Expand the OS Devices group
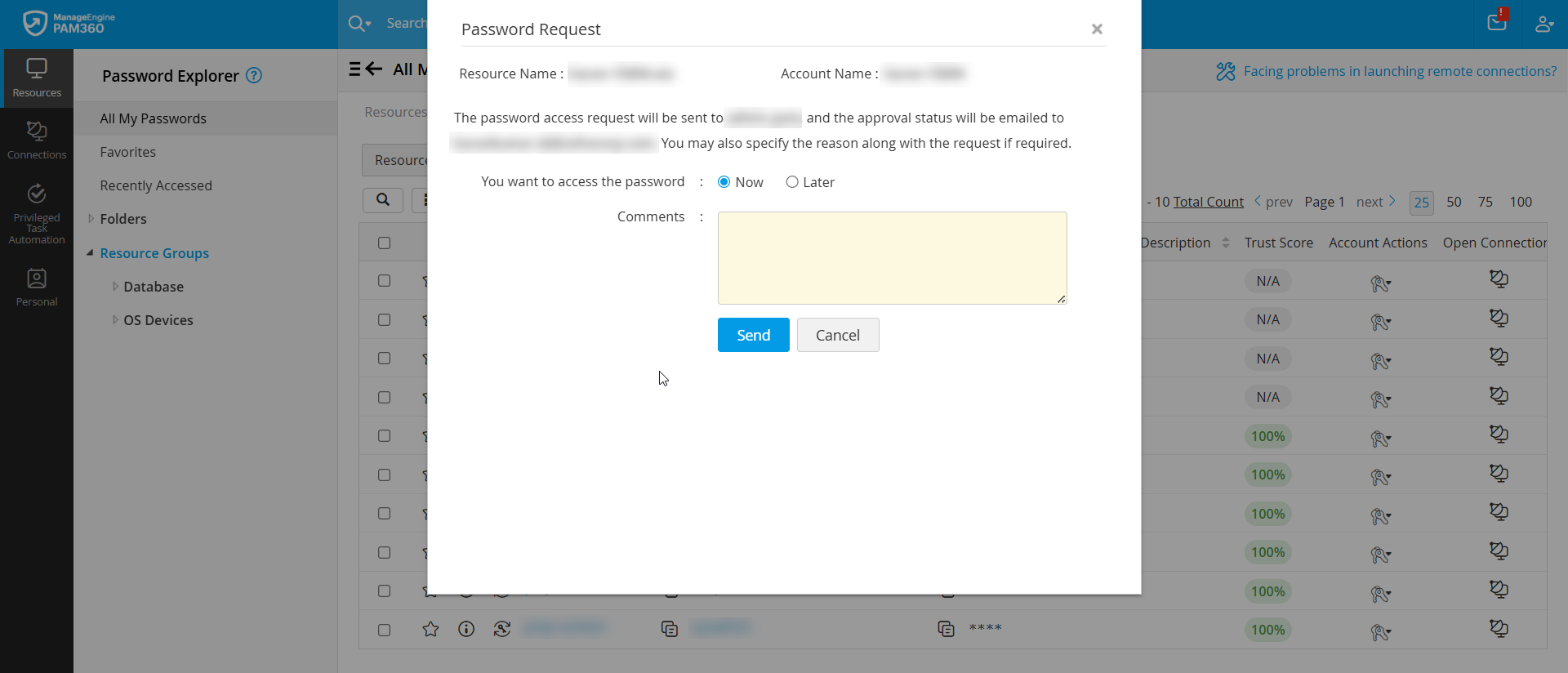 115,320
